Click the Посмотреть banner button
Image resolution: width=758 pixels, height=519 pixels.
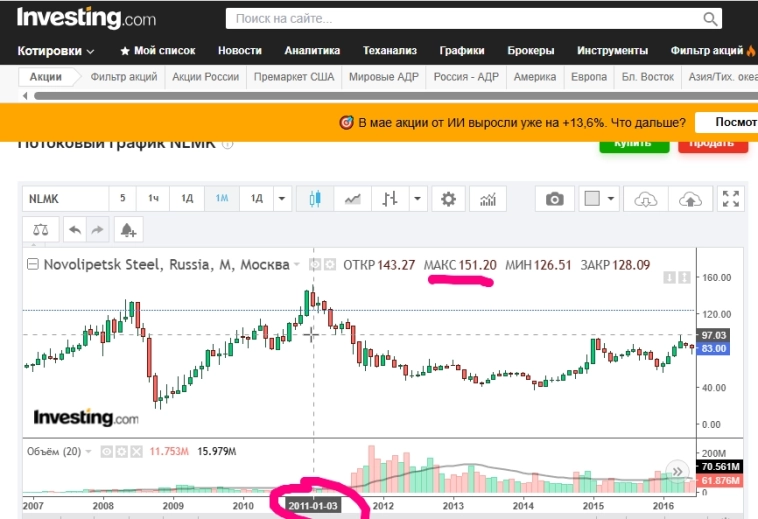(726, 122)
